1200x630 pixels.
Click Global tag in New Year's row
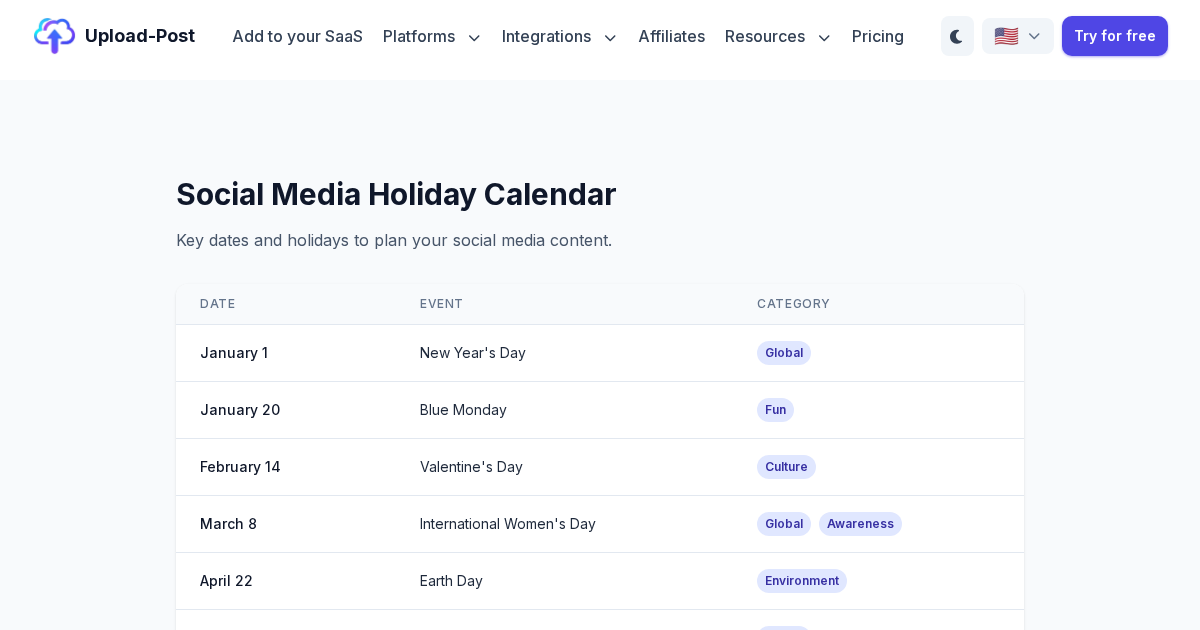coord(784,353)
